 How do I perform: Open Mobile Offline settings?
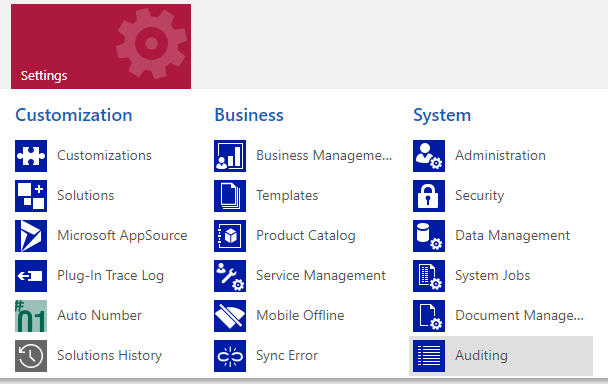tap(300, 315)
